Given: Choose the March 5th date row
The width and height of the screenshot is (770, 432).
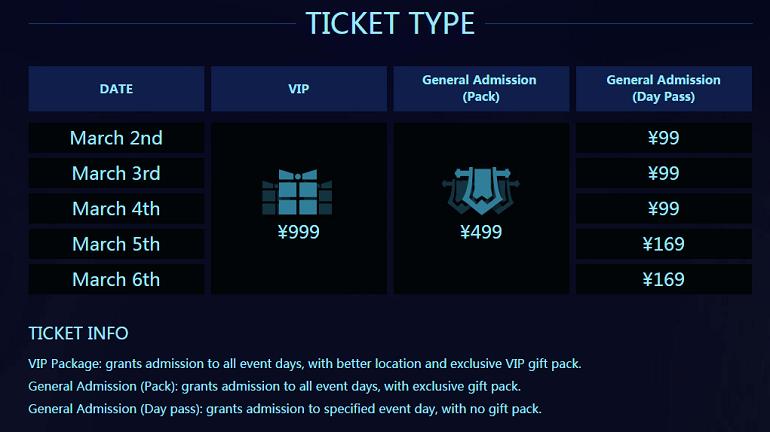Looking at the screenshot, I should pos(116,244).
